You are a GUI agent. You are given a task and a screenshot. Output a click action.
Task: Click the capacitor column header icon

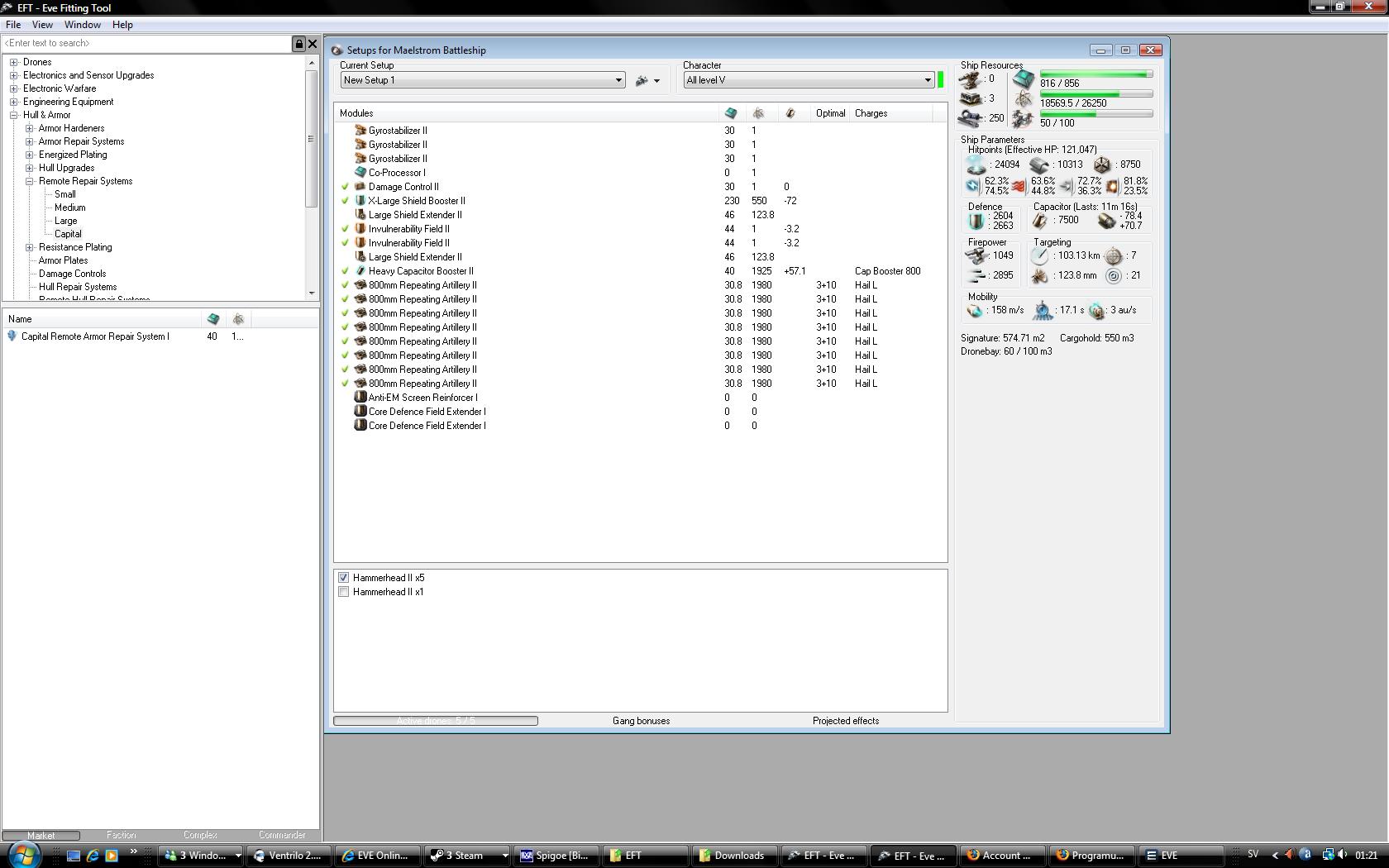click(x=790, y=113)
